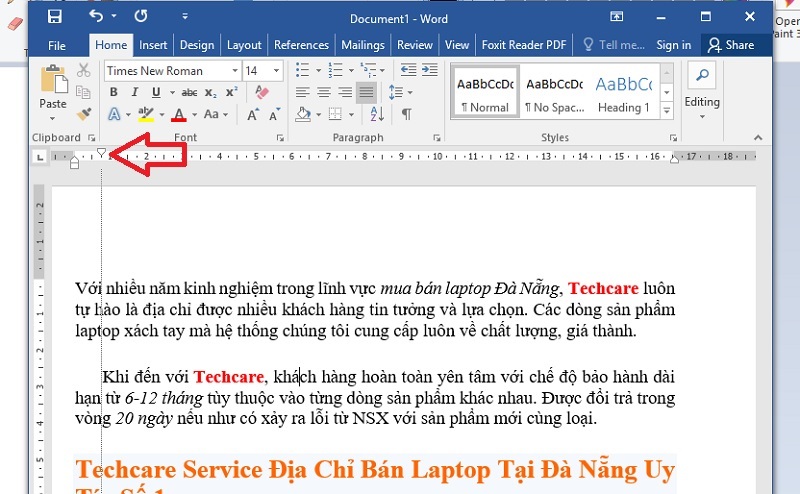
Task: Expand the Styles gallery More arrow
Action: (667, 110)
